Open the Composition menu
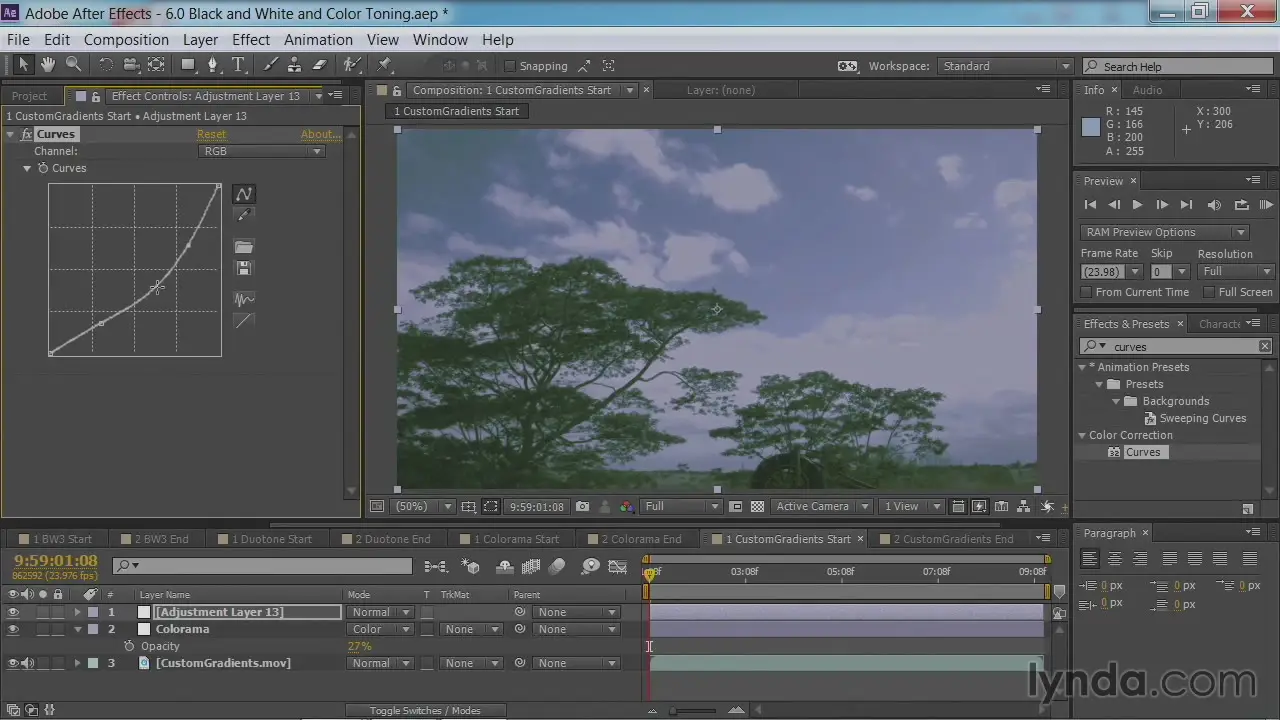 tap(126, 40)
